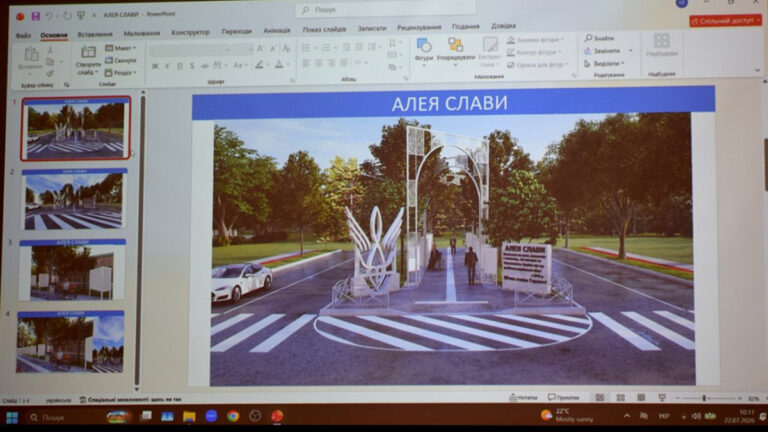
Task: Toggle Underline formatting
Action: [x=179, y=66]
